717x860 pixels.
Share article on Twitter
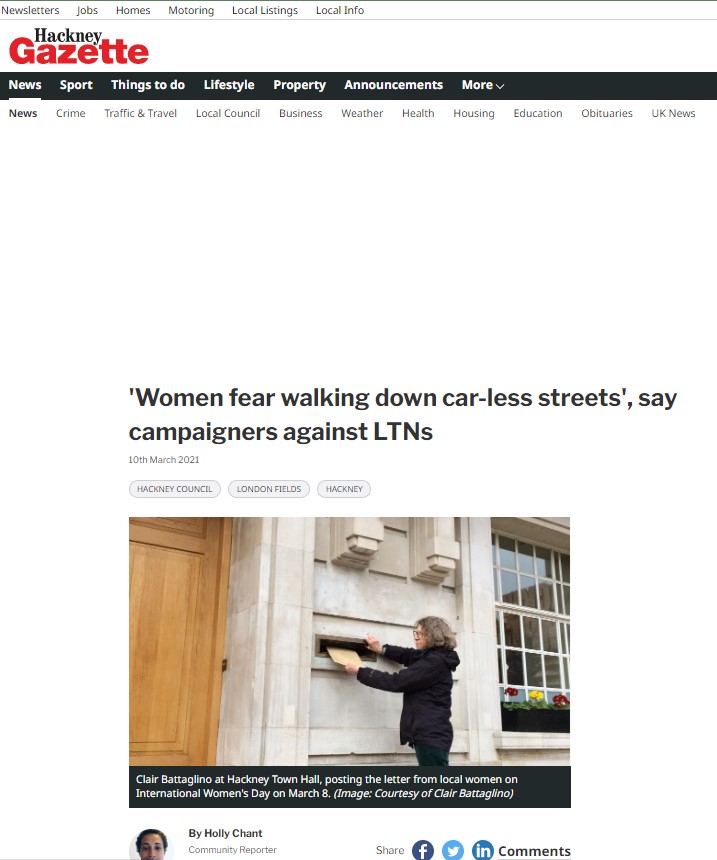pyautogui.click(x=453, y=850)
